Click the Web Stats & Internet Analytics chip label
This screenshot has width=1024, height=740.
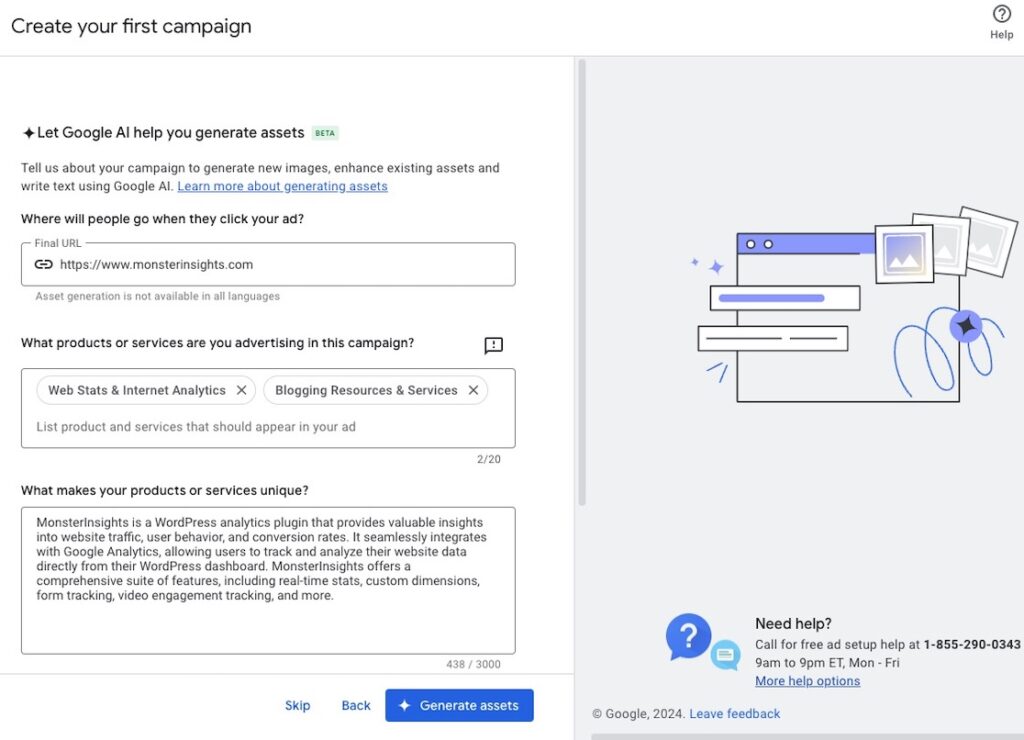coord(137,391)
